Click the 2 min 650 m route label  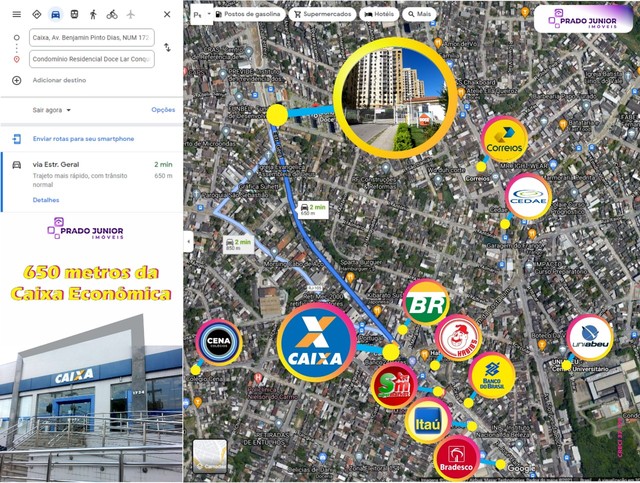click(x=313, y=210)
